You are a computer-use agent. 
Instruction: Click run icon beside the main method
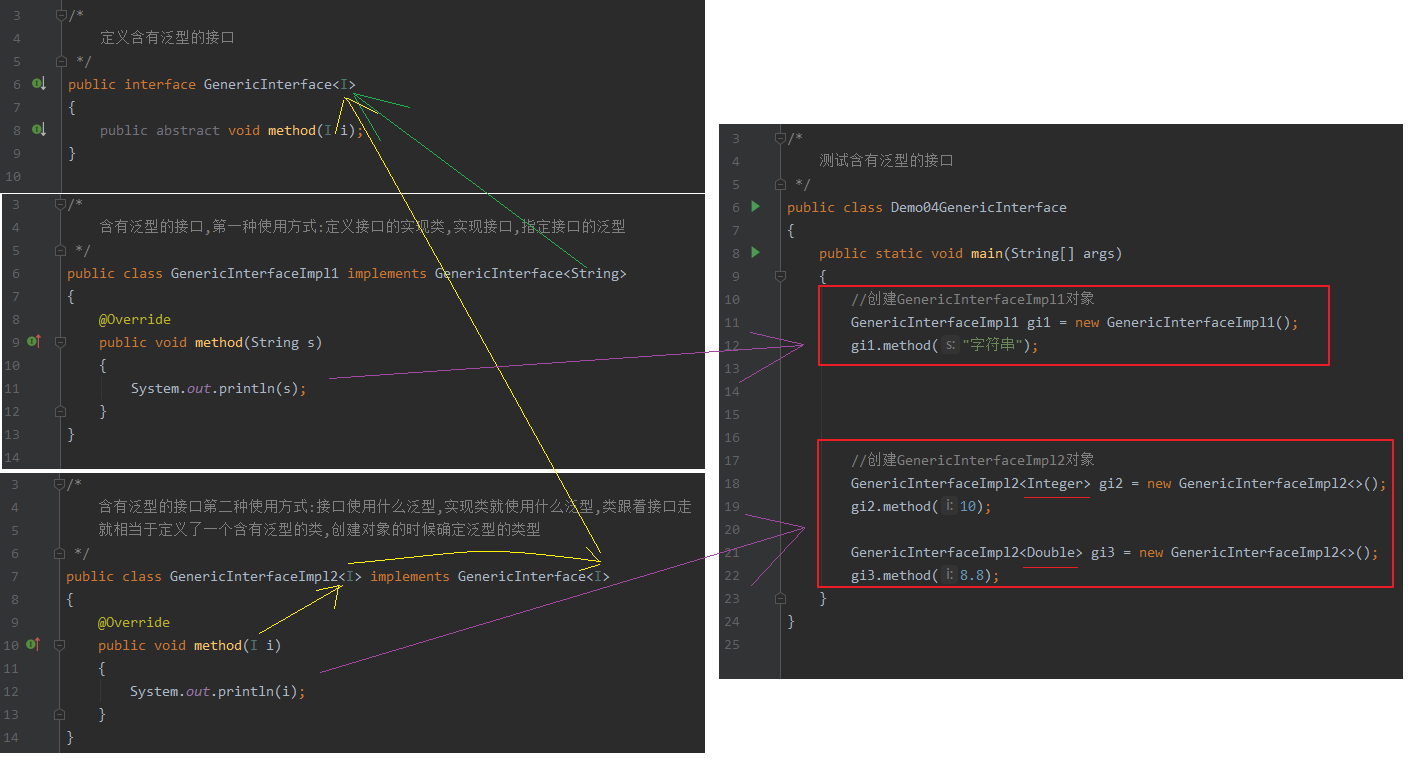756,253
